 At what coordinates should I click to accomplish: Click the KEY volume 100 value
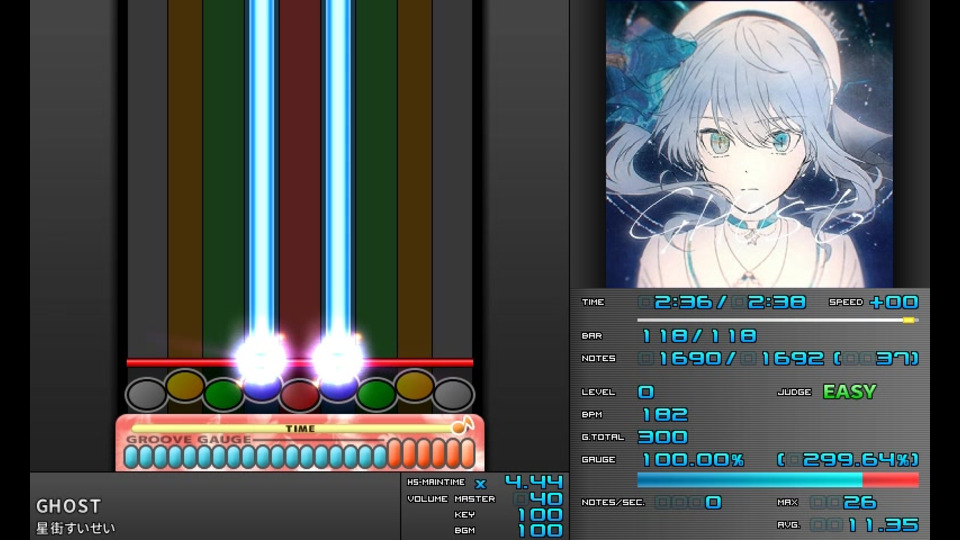click(x=540, y=514)
